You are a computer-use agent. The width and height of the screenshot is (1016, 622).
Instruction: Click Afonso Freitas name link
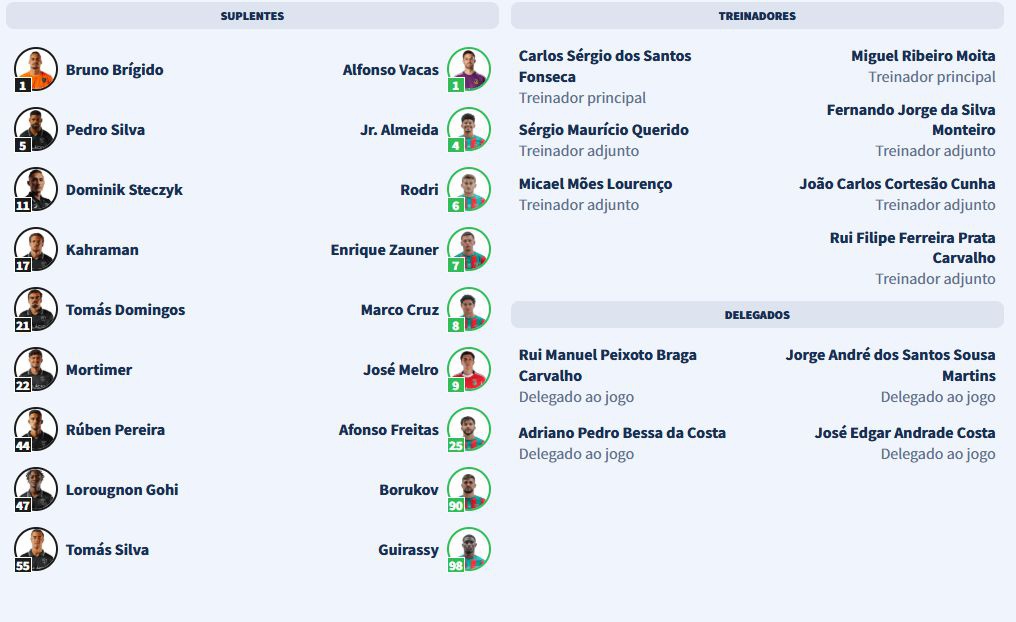[x=388, y=430]
